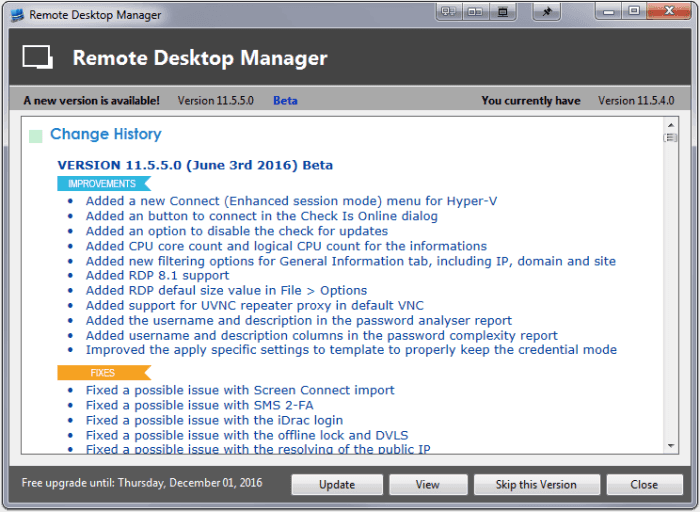Click the change history scrollbar thumb

[671, 138]
